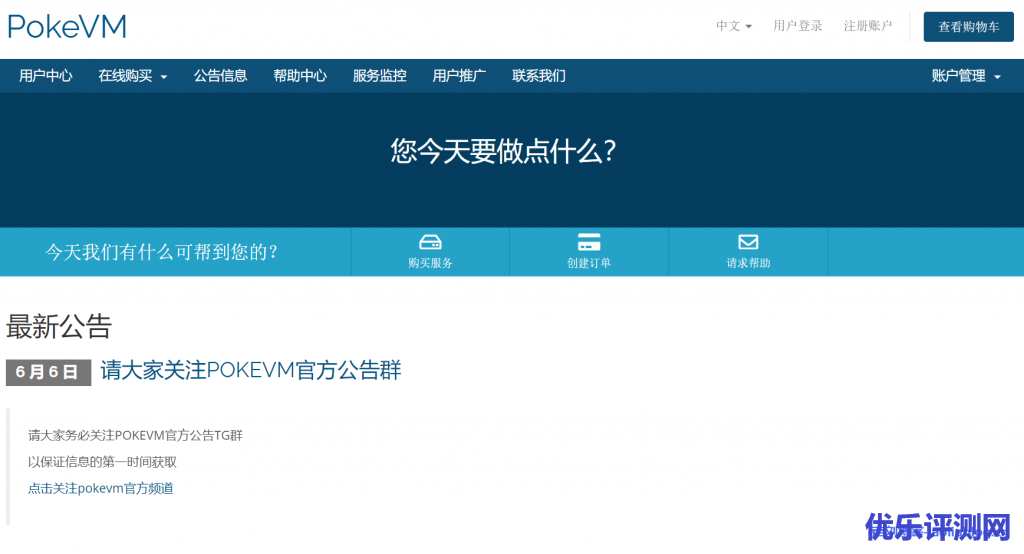
Task: Click the envelope icon for 请求帮助
Action: coord(748,242)
